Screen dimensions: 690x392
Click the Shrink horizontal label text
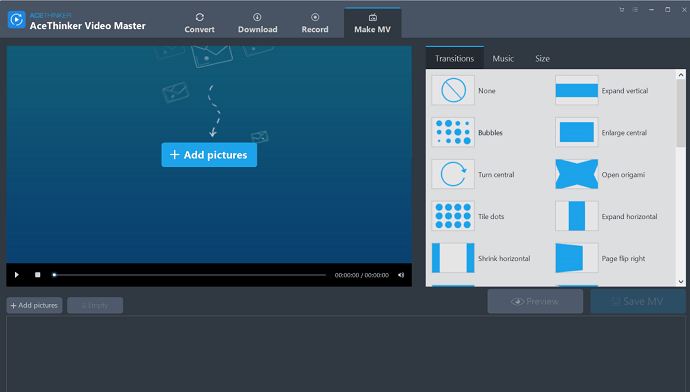point(504,258)
